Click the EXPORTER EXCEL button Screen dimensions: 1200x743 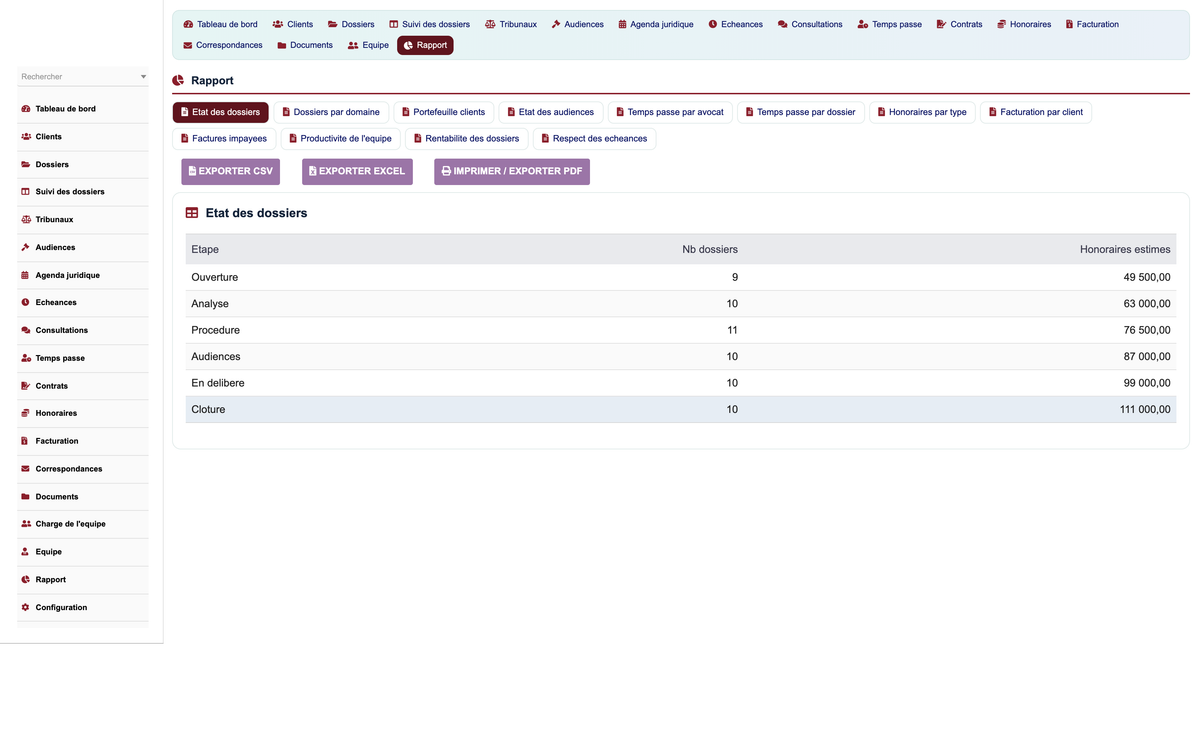tap(357, 171)
